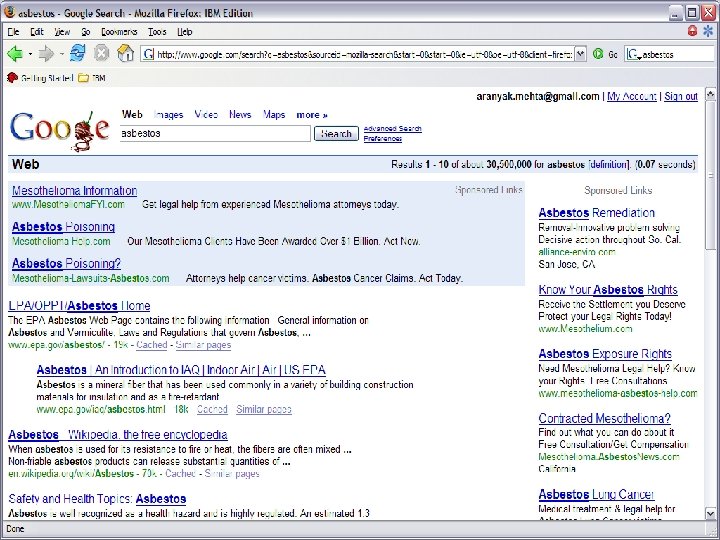Open the Asbestos Wikipedia result
The image size is (720, 540).
(x=118, y=434)
